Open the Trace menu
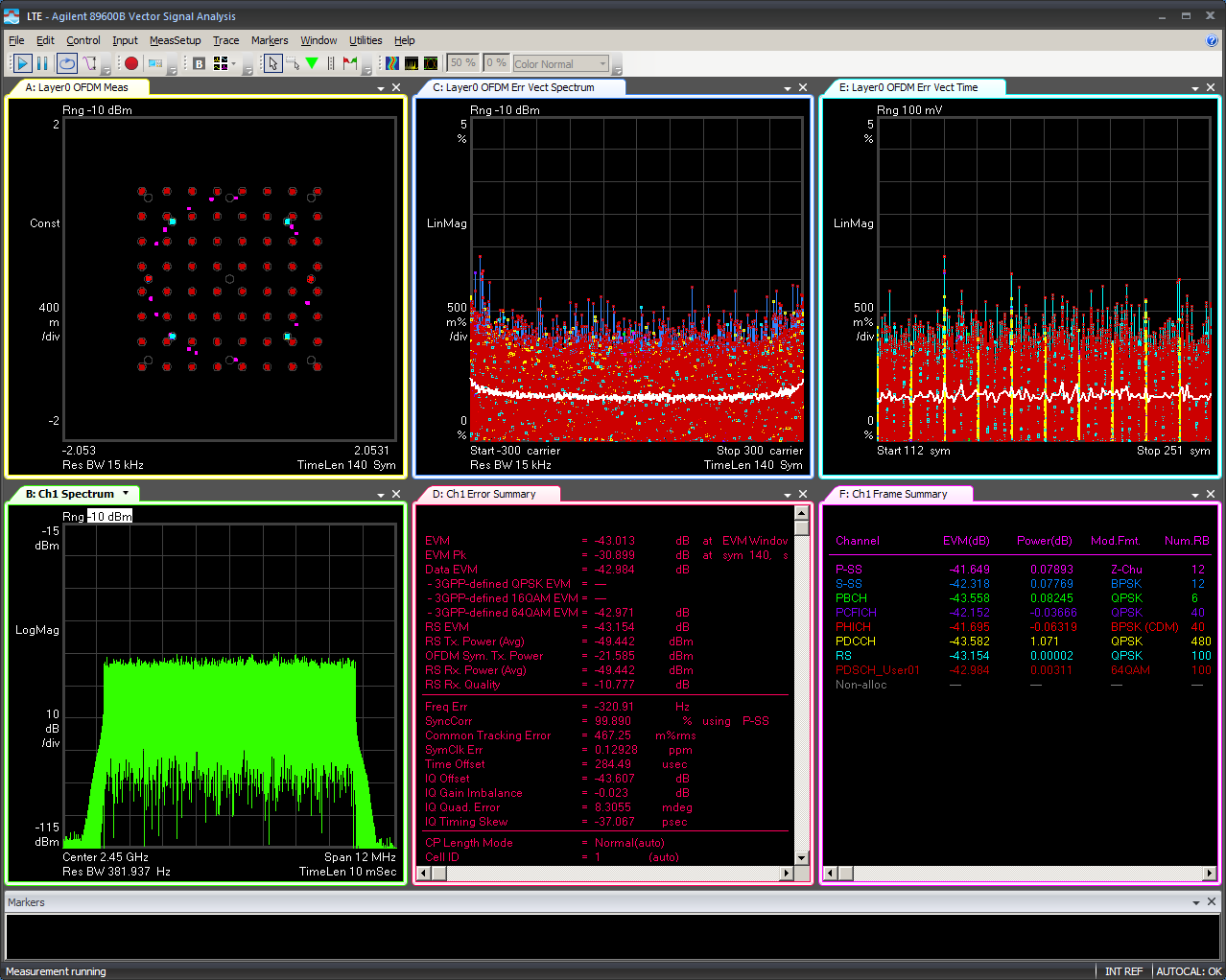This screenshot has height=980, width=1226. tap(226, 40)
